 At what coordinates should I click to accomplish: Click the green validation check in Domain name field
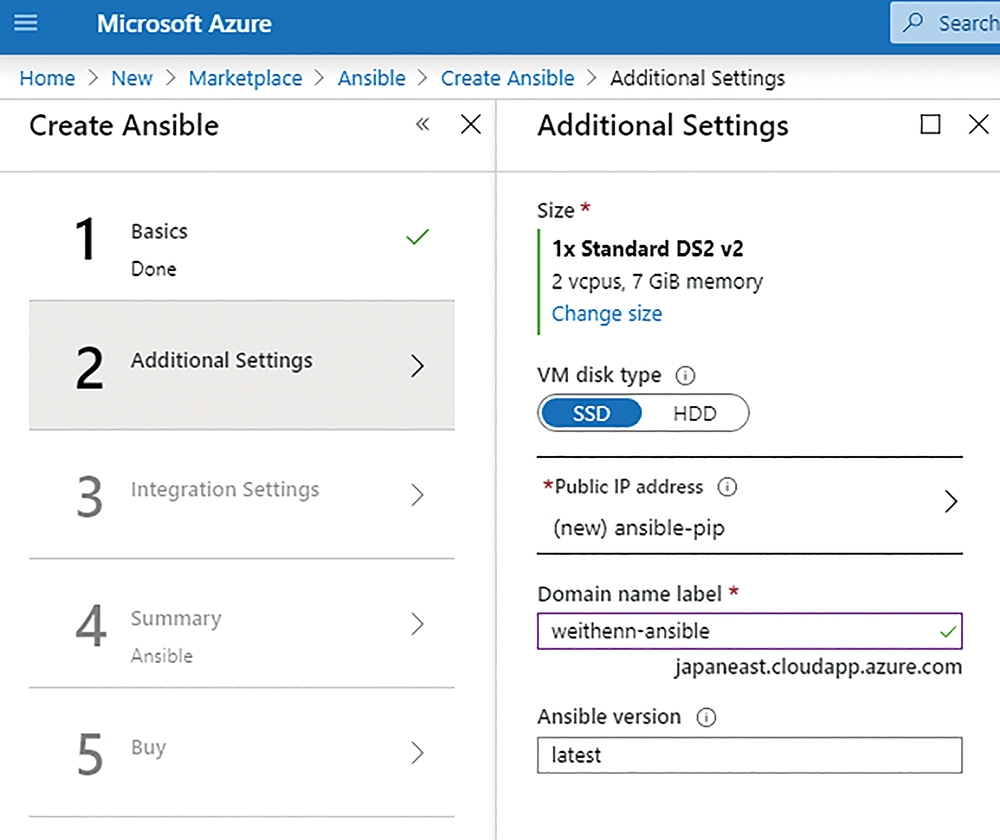(x=948, y=631)
